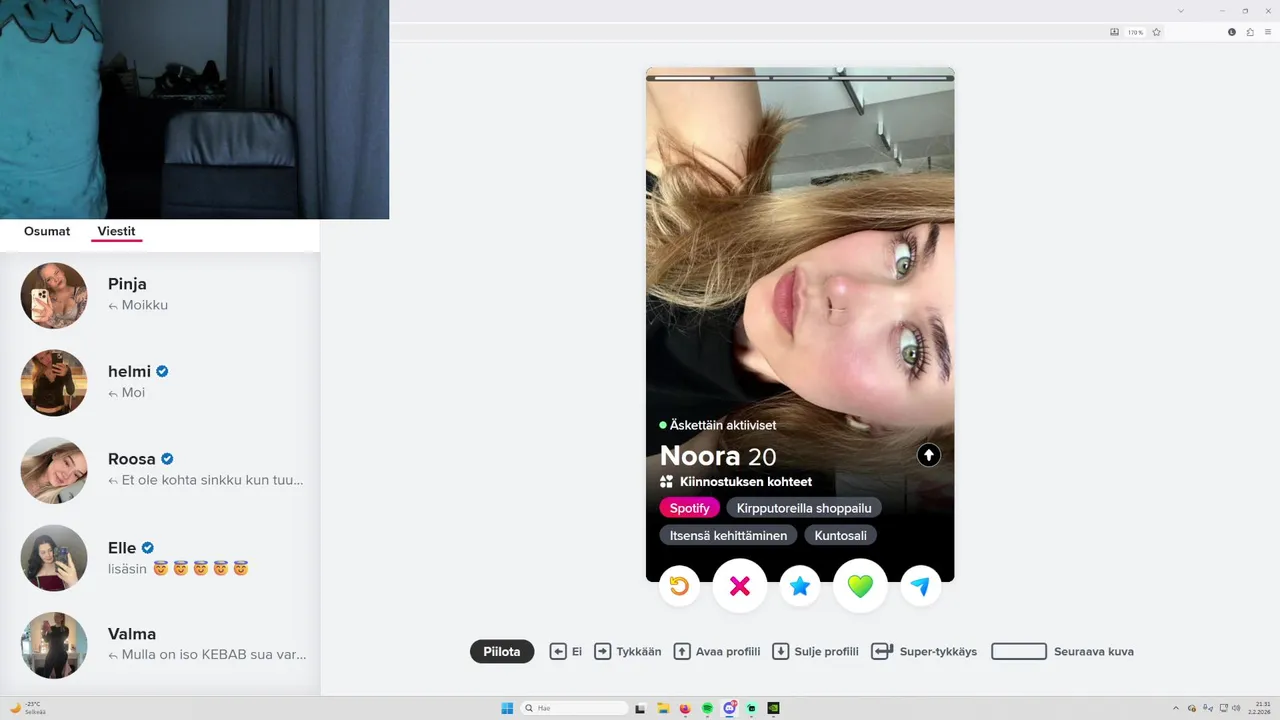The width and height of the screenshot is (1280, 720).
Task: Click the up arrow key icon for Avaa profiili
Action: pyautogui.click(x=682, y=651)
